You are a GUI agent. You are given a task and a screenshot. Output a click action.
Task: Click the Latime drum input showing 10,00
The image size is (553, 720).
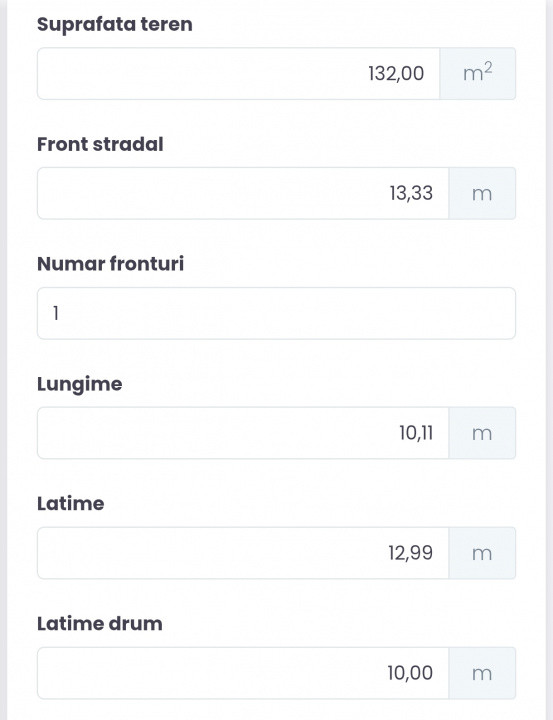[243, 673]
